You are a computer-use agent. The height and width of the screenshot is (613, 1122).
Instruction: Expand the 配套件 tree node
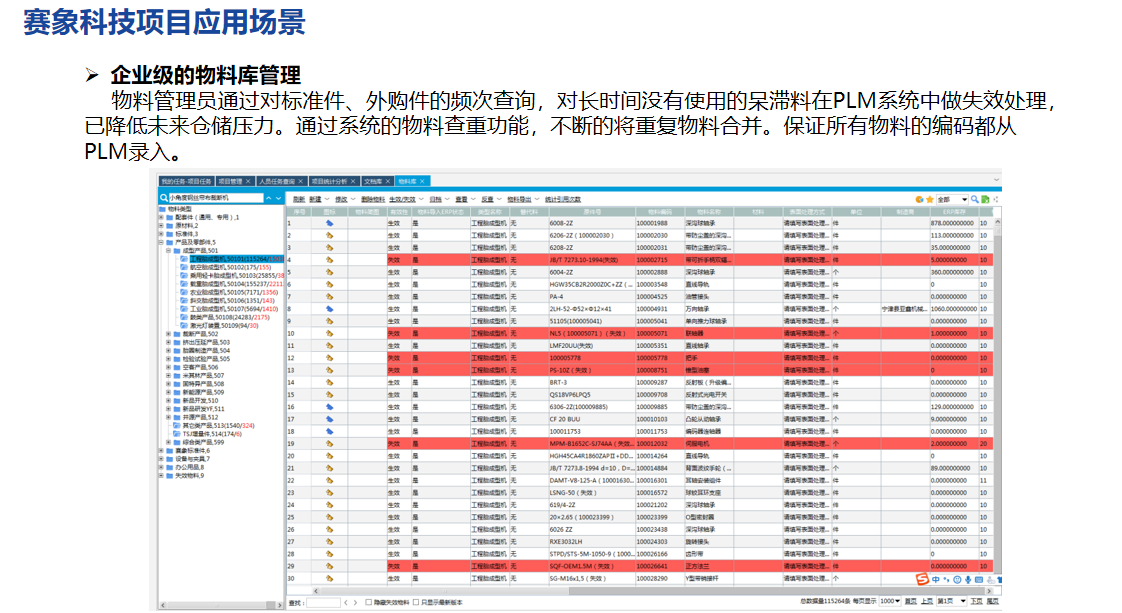click(x=162, y=217)
